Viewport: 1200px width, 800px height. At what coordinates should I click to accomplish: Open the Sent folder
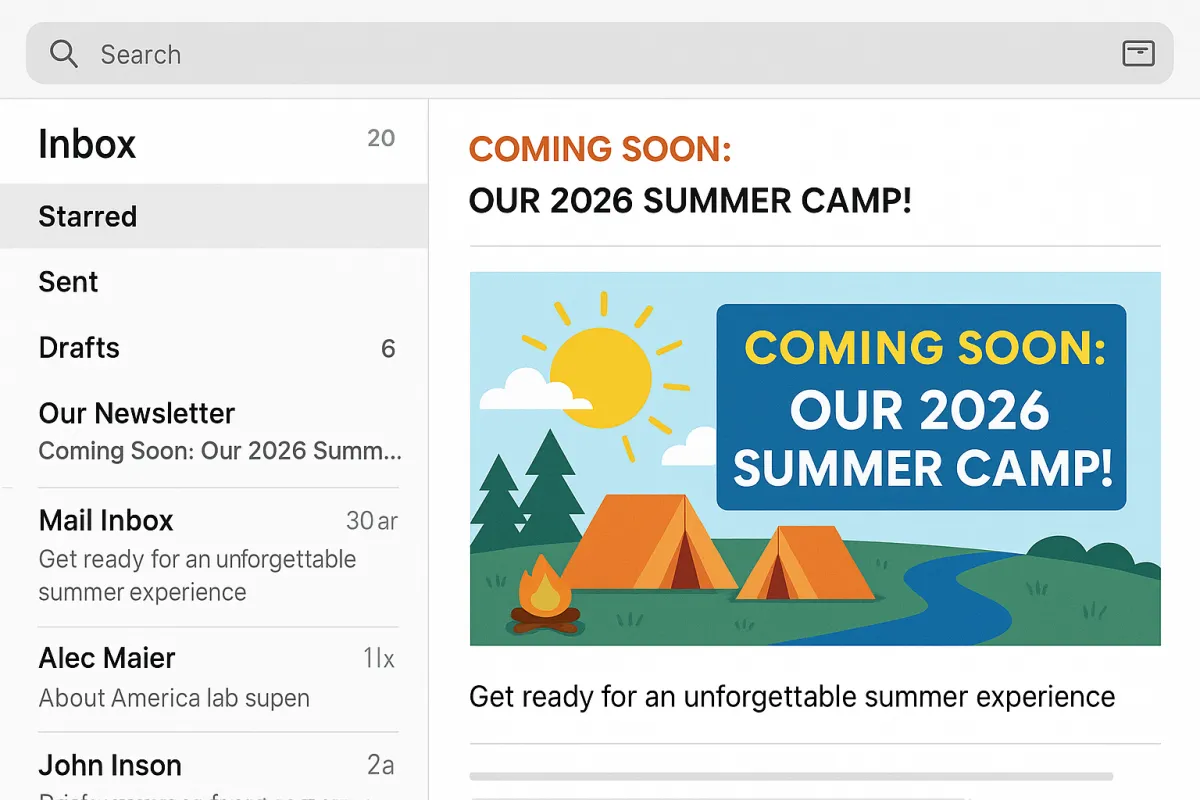tap(214, 282)
